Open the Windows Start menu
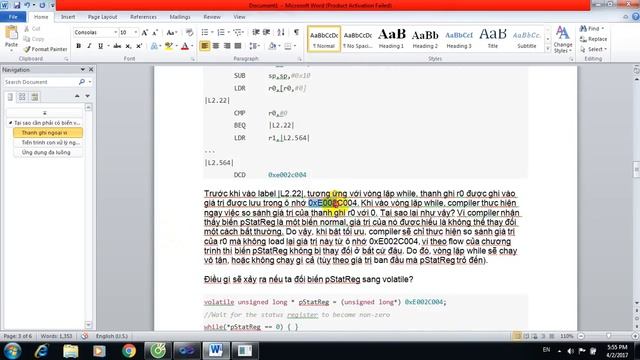Screen dimensions: 640x360 (x=12, y=351)
